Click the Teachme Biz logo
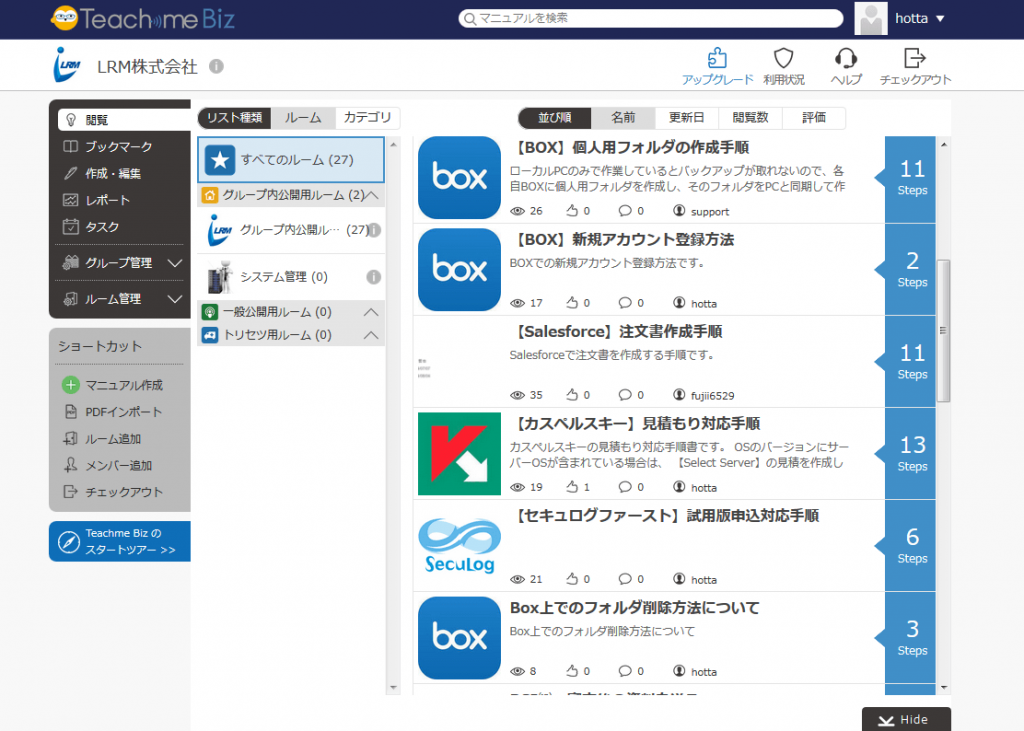This screenshot has width=1024, height=731. coord(142,18)
